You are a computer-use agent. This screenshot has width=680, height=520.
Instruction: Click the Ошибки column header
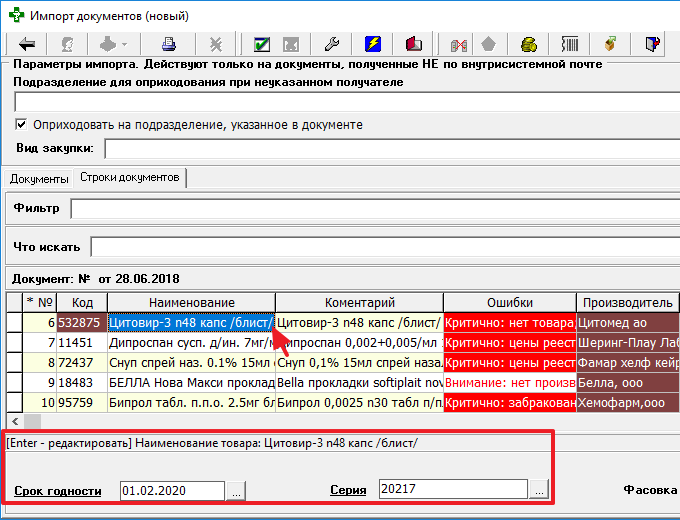tap(510, 302)
